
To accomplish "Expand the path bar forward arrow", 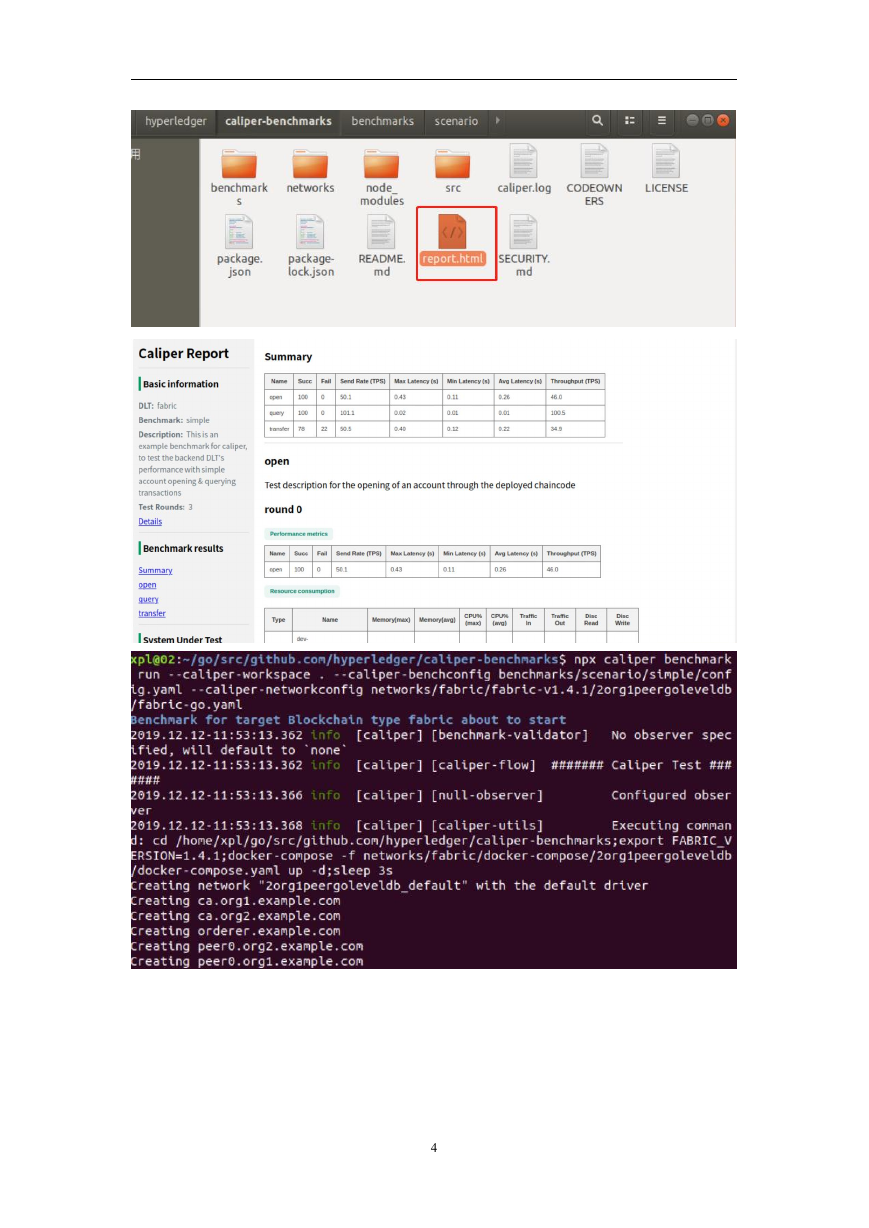I will coord(497,121).
